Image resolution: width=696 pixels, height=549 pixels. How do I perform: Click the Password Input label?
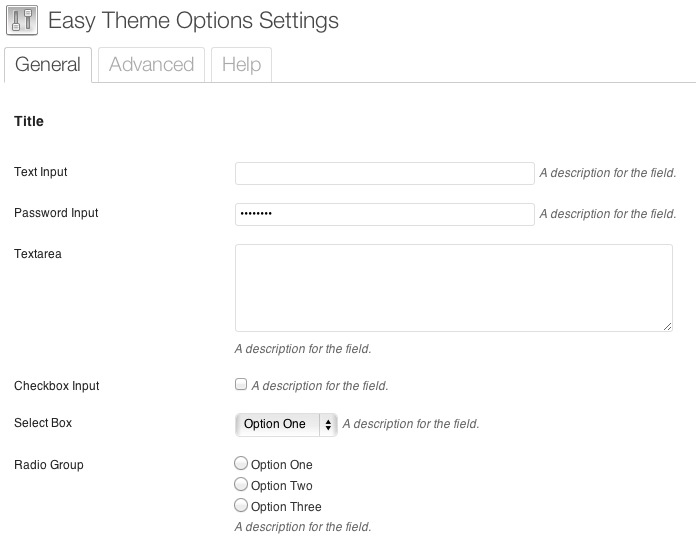56,213
